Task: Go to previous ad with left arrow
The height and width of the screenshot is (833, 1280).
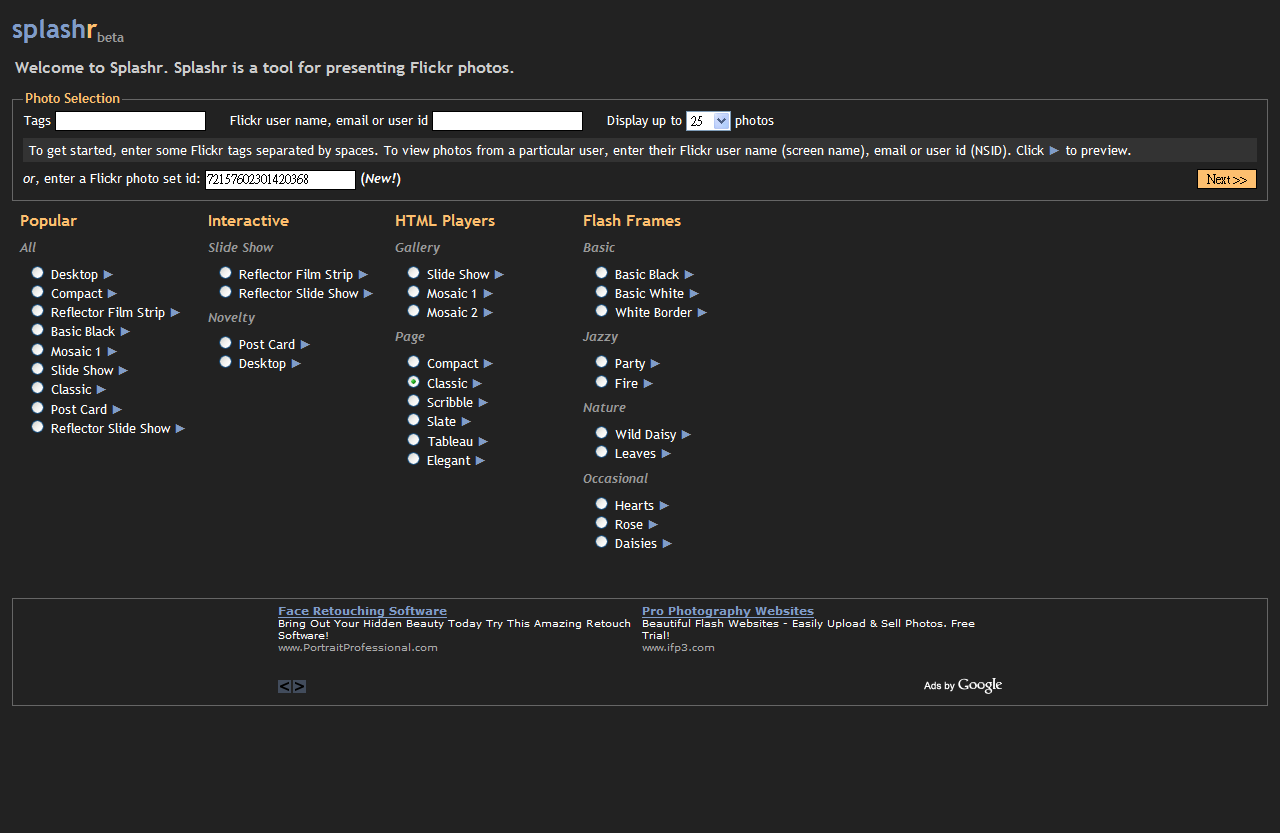Action: tap(284, 686)
